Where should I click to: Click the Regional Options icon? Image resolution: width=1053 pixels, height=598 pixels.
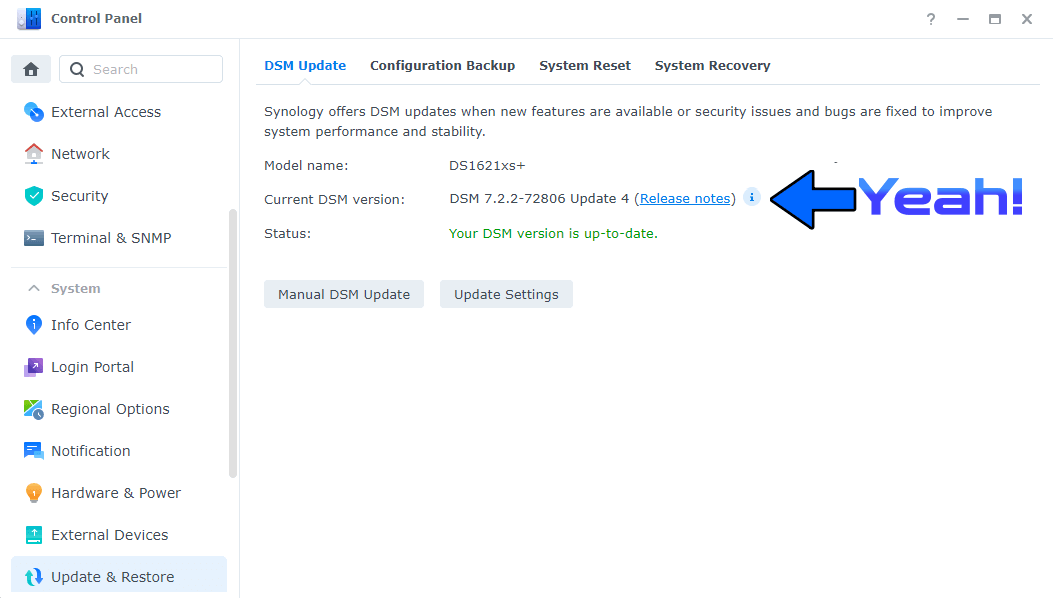pyautogui.click(x=34, y=409)
